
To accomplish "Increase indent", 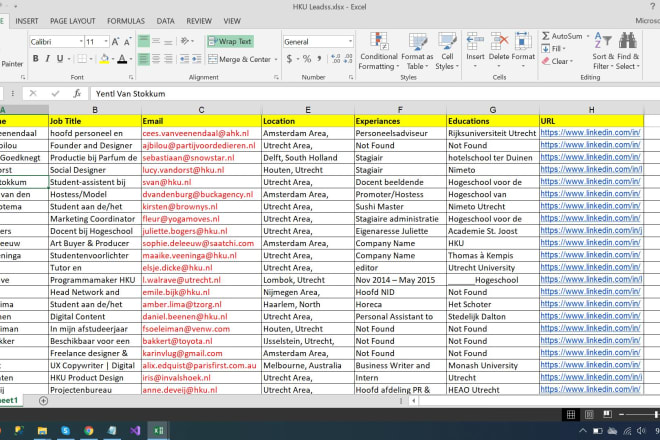I will click(197, 59).
